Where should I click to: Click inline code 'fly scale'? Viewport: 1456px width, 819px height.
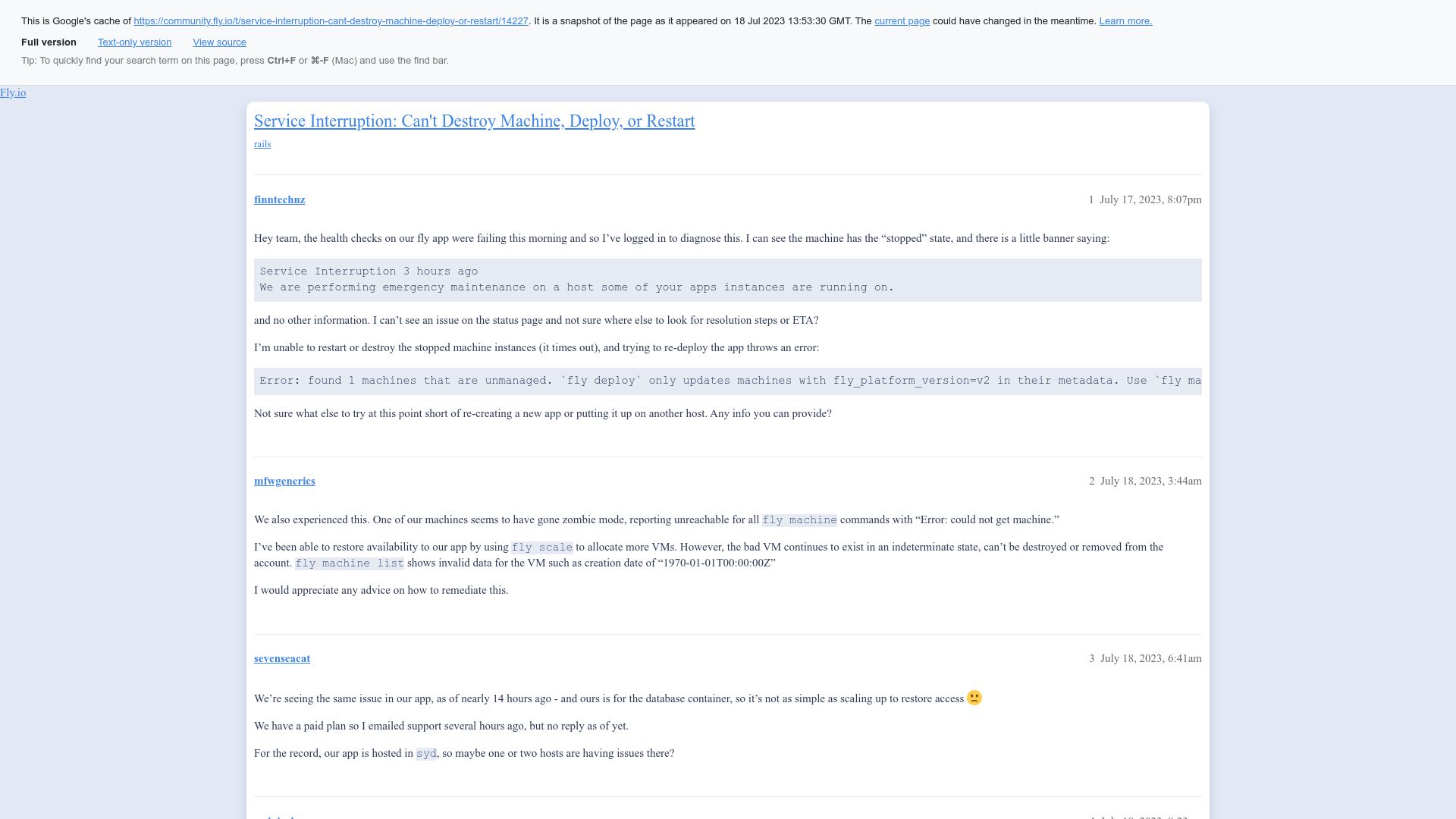542,548
